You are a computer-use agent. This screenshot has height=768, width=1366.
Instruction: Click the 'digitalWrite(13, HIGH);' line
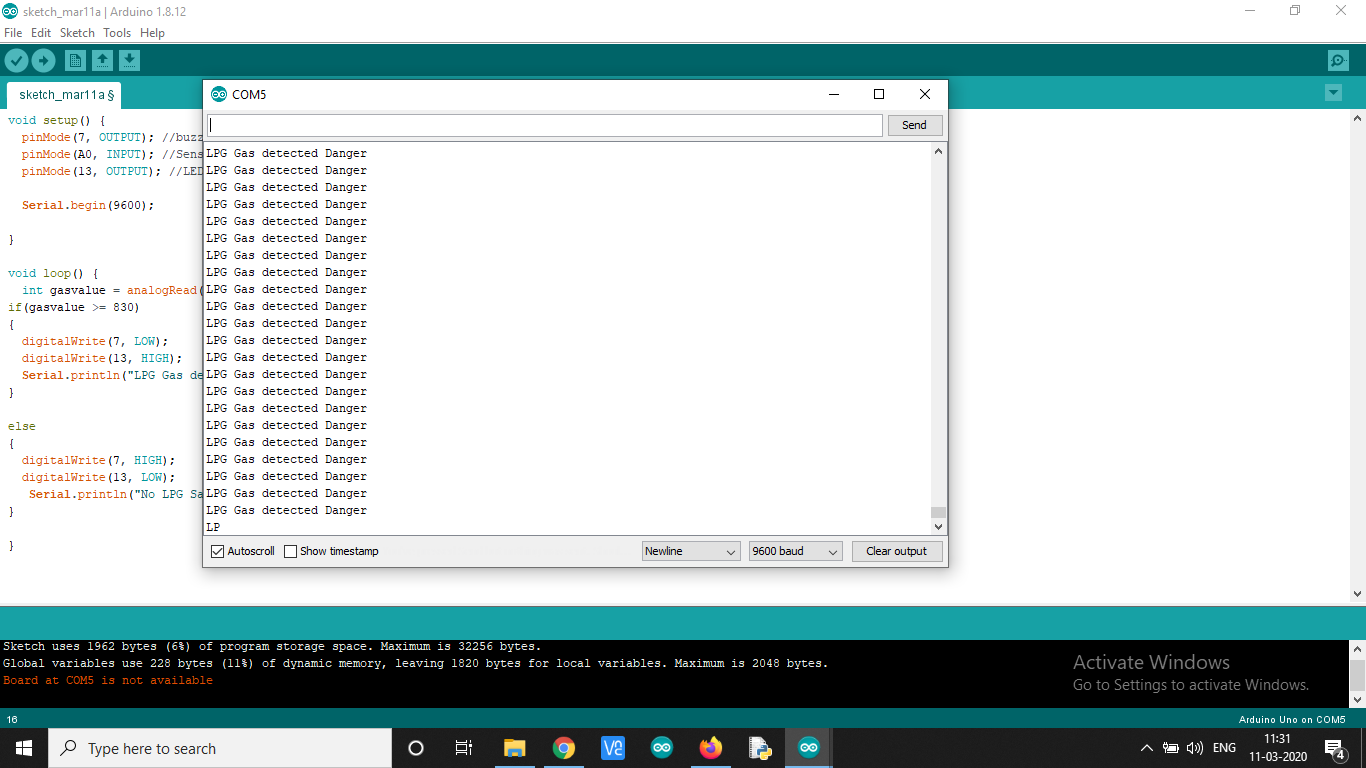point(102,358)
